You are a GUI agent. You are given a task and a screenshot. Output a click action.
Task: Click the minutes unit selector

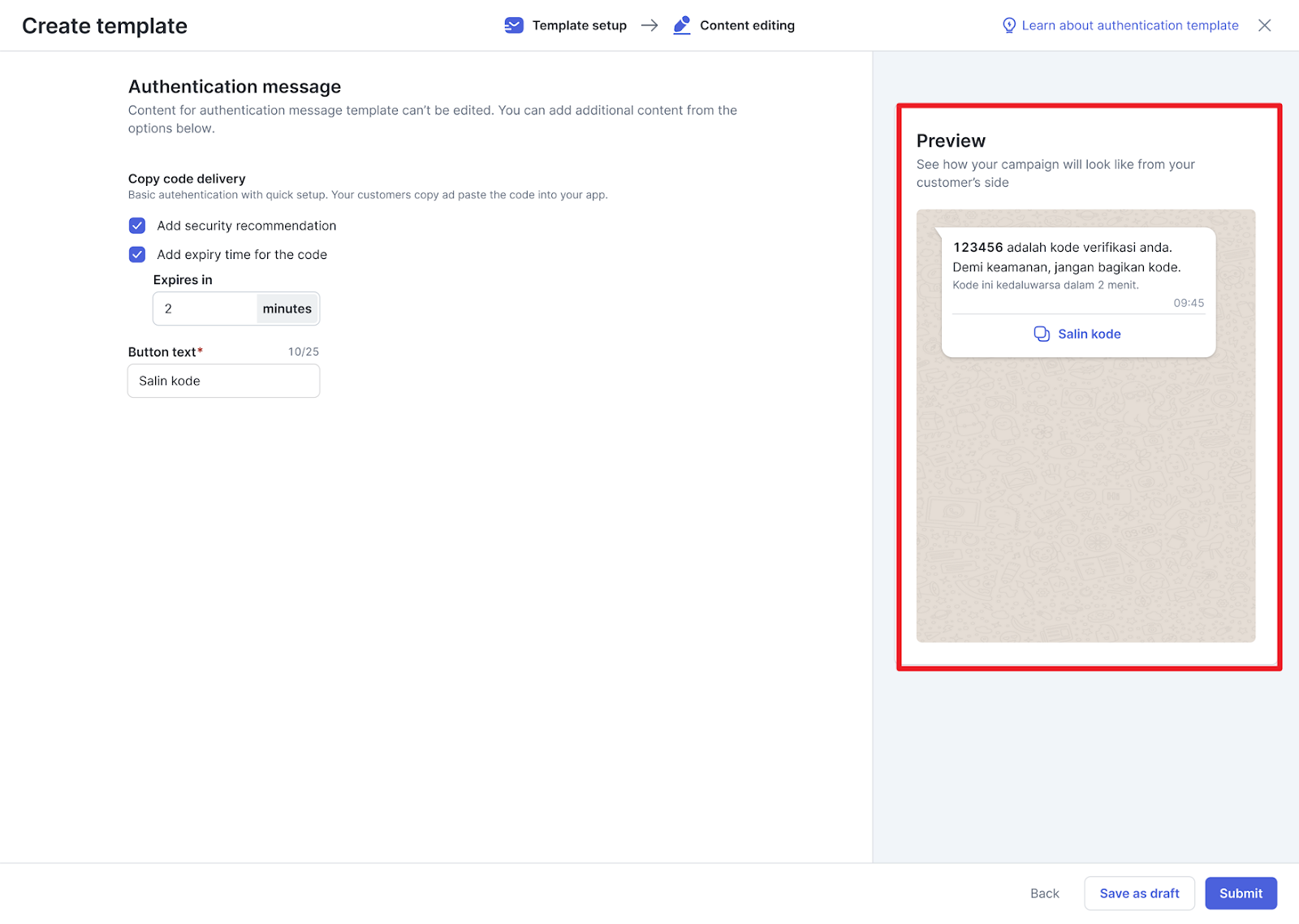[287, 309]
